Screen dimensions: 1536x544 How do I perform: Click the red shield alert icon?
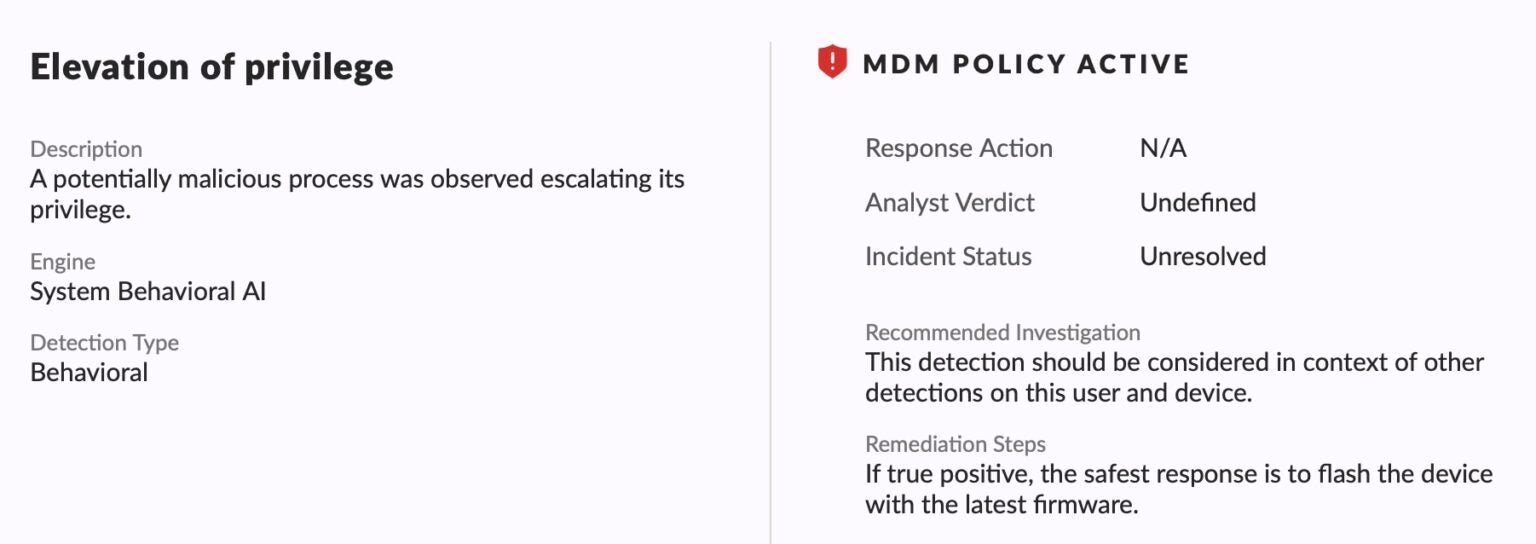tap(832, 63)
